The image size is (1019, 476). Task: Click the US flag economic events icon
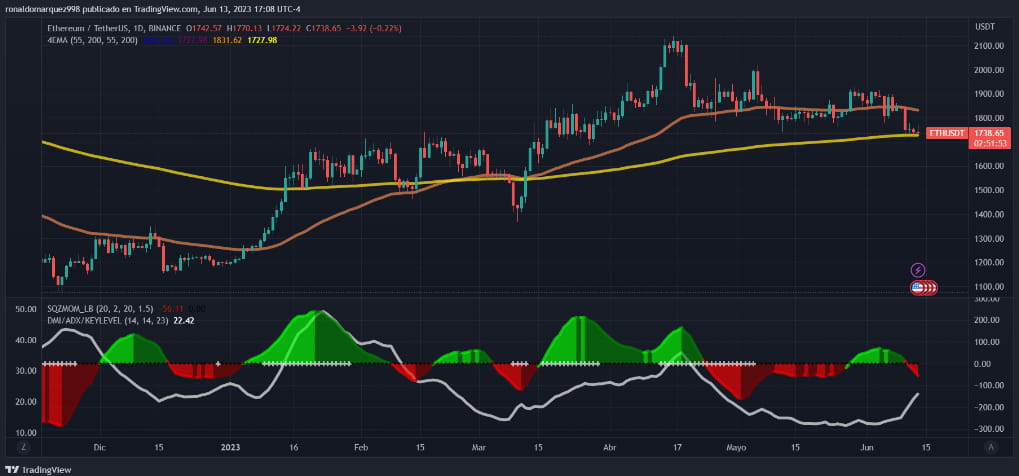(x=918, y=287)
